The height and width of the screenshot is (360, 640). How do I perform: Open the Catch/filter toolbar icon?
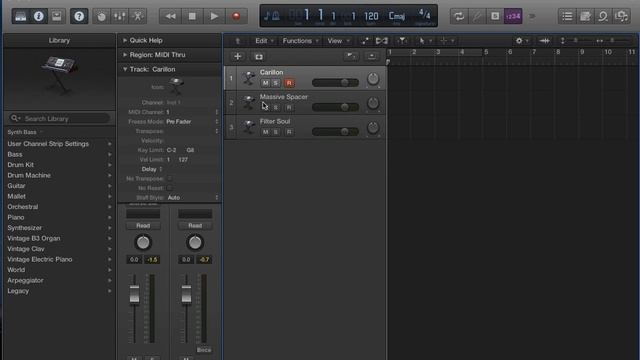pyautogui.click(x=402, y=41)
